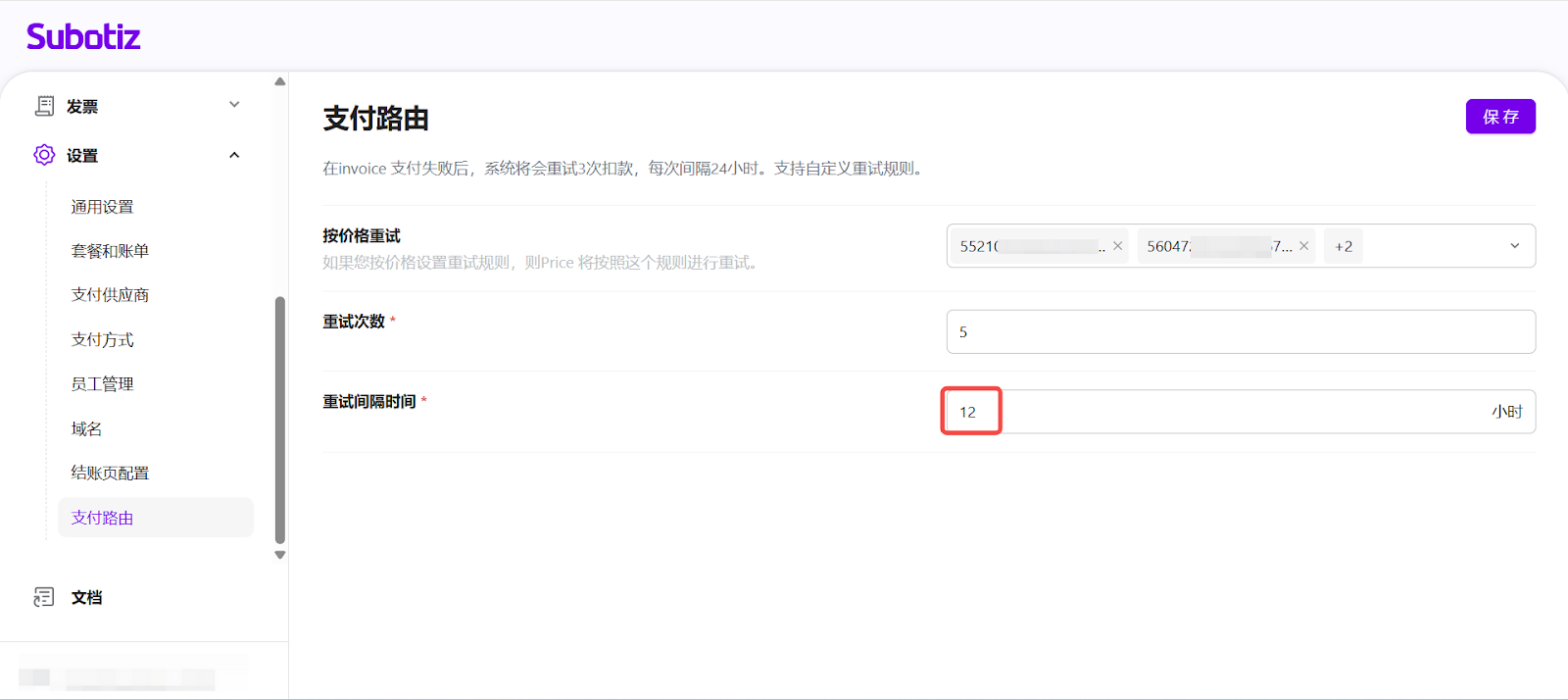The image size is (1568, 700).
Task: Click the 保存 save button
Action: (x=1499, y=117)
